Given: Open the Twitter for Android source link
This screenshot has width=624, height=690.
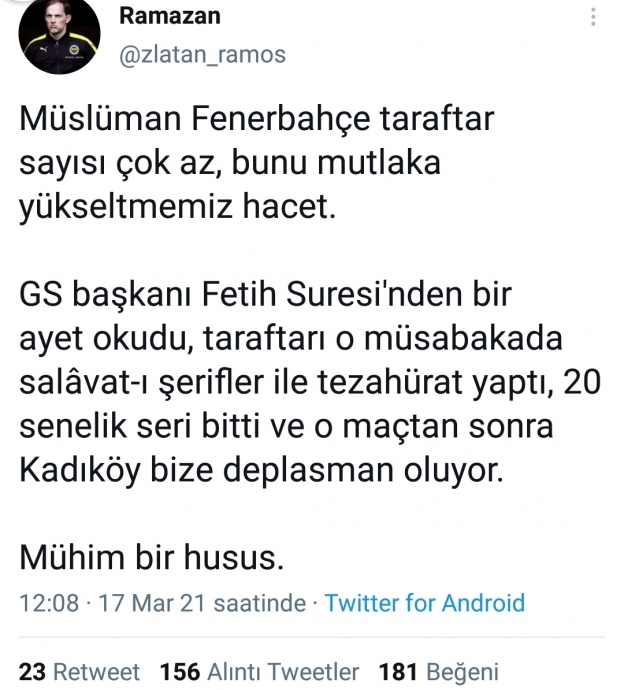Looking at the screenshot, I should pyautogui.click(x=424, y=602).
